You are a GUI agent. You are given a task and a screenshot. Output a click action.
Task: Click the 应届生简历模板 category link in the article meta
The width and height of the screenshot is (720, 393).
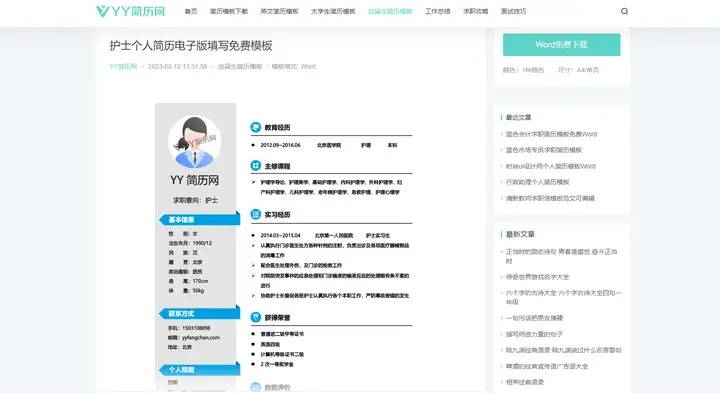(x=240, y=67)
